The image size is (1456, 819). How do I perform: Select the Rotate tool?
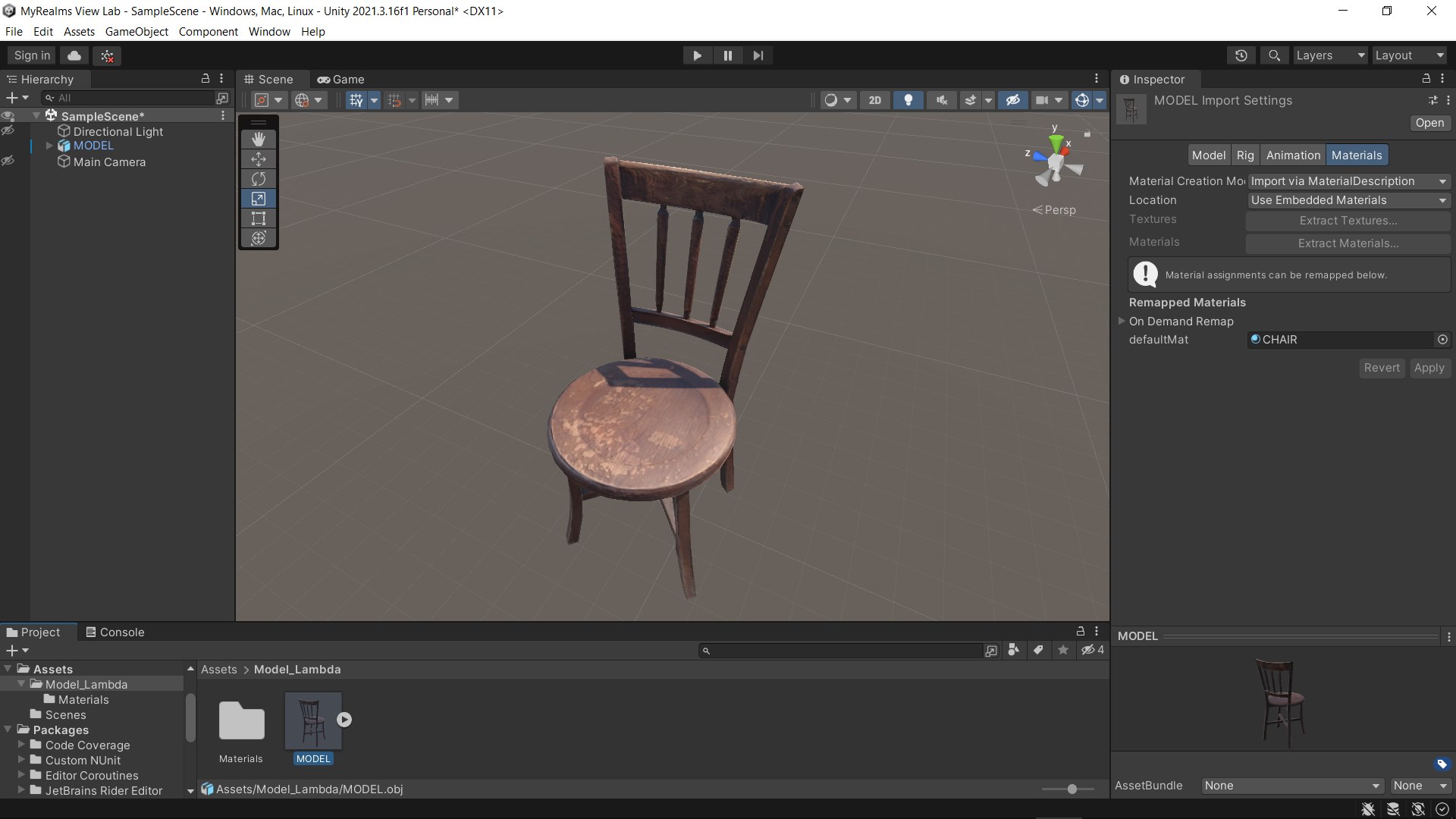coord(259,179)
